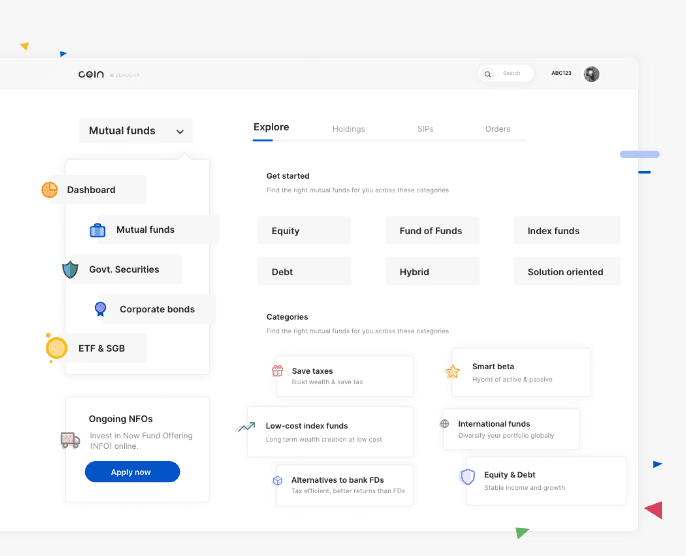Click the Govt. Securities shield icon
The image size is (686, 556).
tap(70, 269)
